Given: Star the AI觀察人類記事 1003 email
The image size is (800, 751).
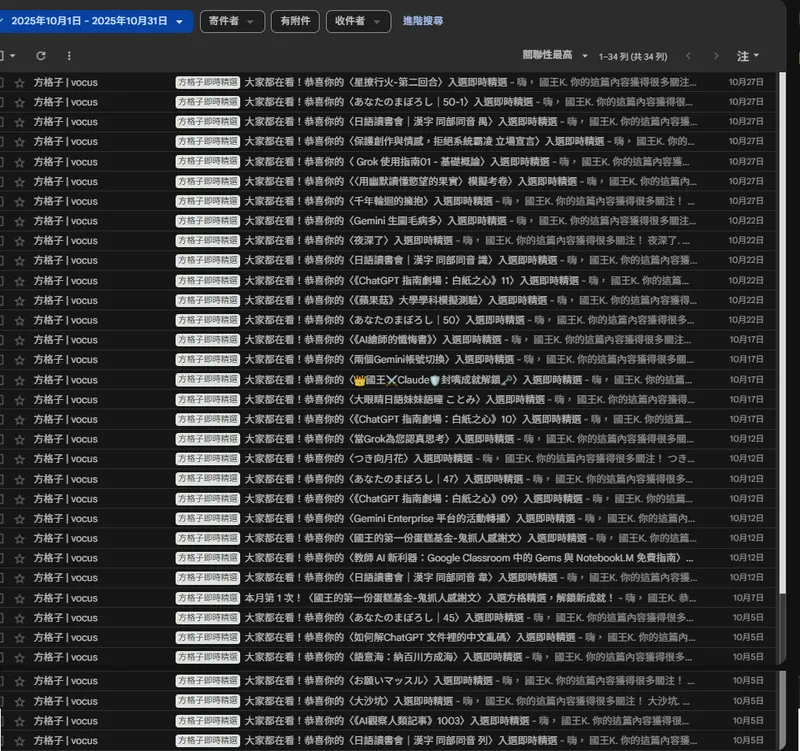Looking at the screenshot, I should (x=19, y=721).
